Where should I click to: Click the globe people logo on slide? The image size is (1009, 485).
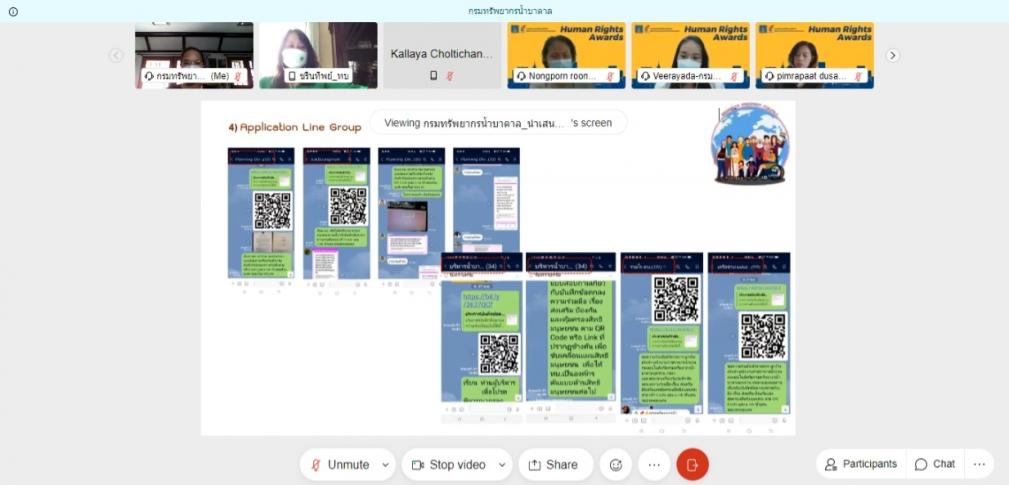[750, 145]
